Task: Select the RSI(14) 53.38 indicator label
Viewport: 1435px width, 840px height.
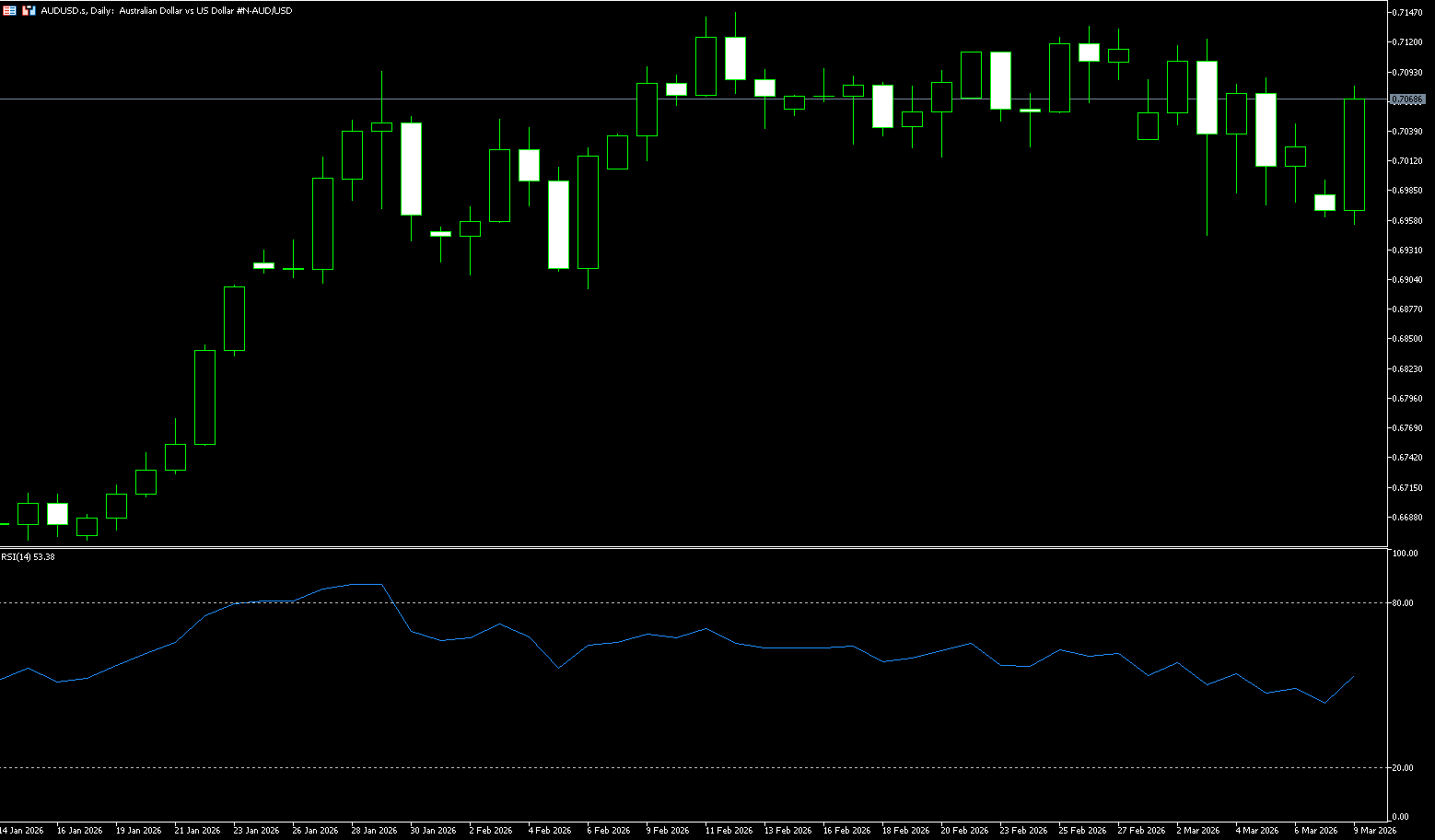Action: coord(28,557)
